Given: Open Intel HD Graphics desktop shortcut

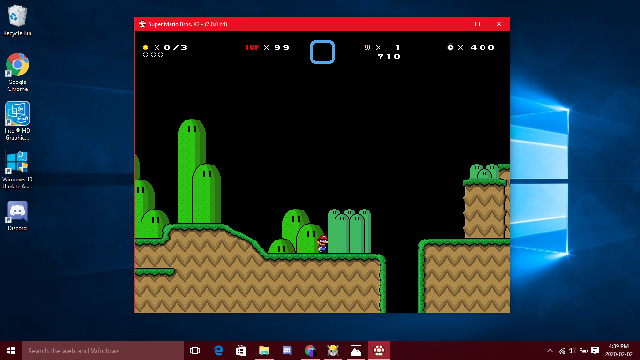Looking at the screenshot, I should coord(17,121).
